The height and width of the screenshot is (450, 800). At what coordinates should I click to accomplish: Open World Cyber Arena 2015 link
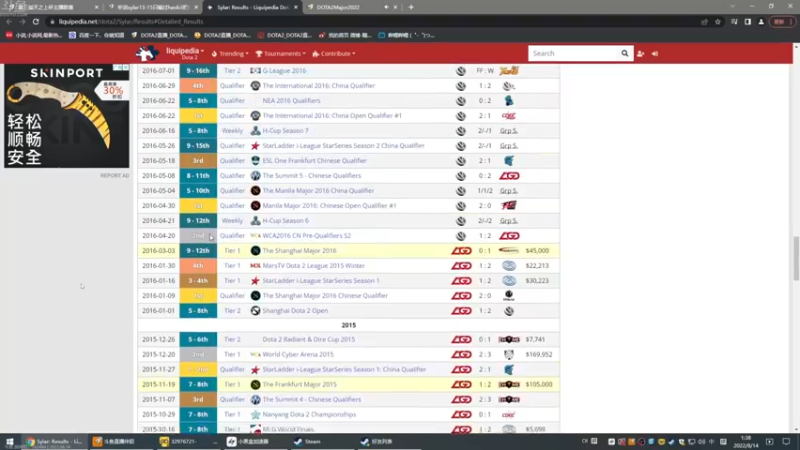point(297,354)
